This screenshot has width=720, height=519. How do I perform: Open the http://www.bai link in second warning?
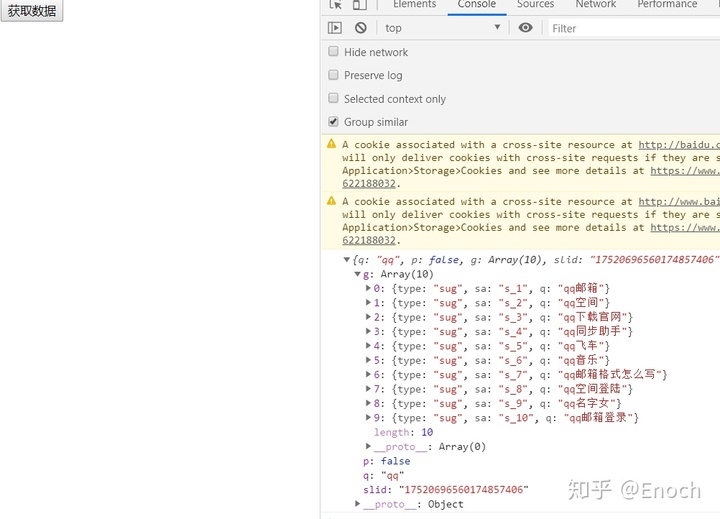click(x=679, y=202)
